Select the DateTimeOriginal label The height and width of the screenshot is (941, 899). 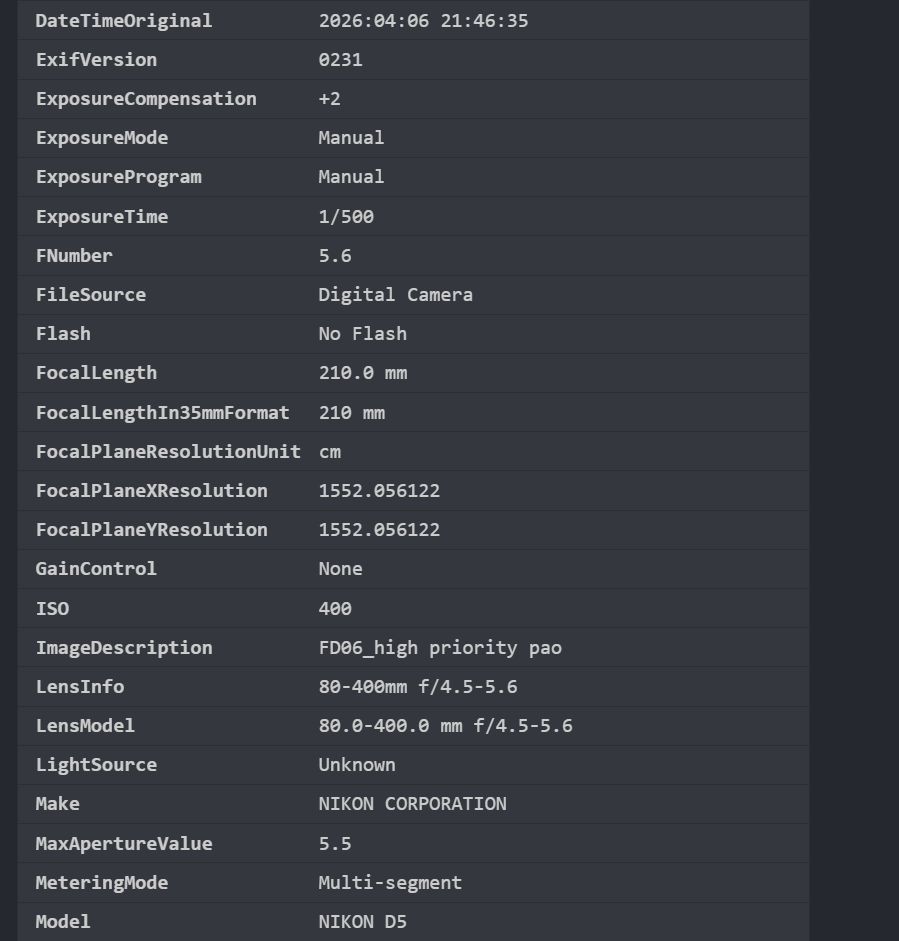click(x=124, y=21)
